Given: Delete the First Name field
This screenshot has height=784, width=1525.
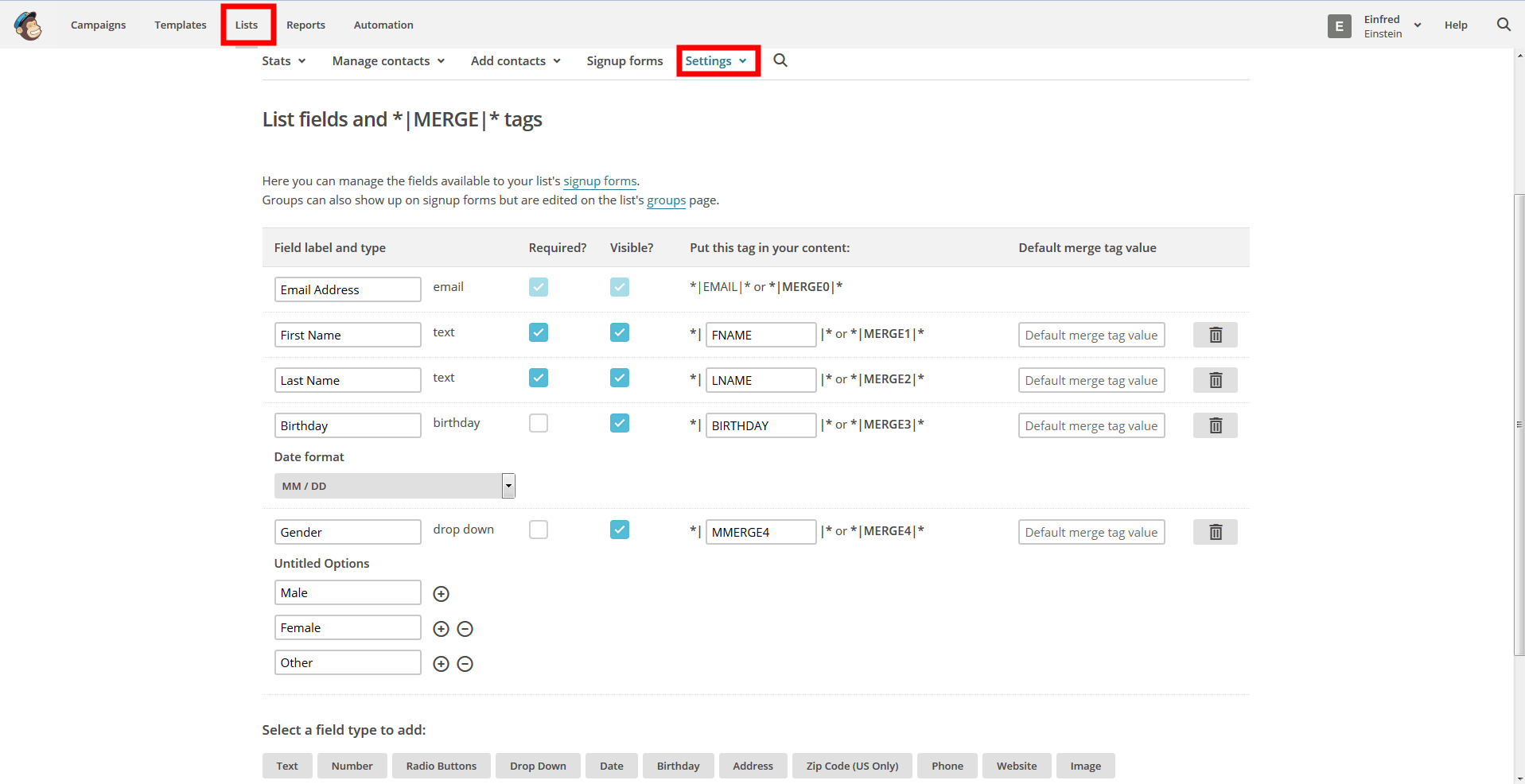Looking at the screenshot, I should pos(1216,335).
